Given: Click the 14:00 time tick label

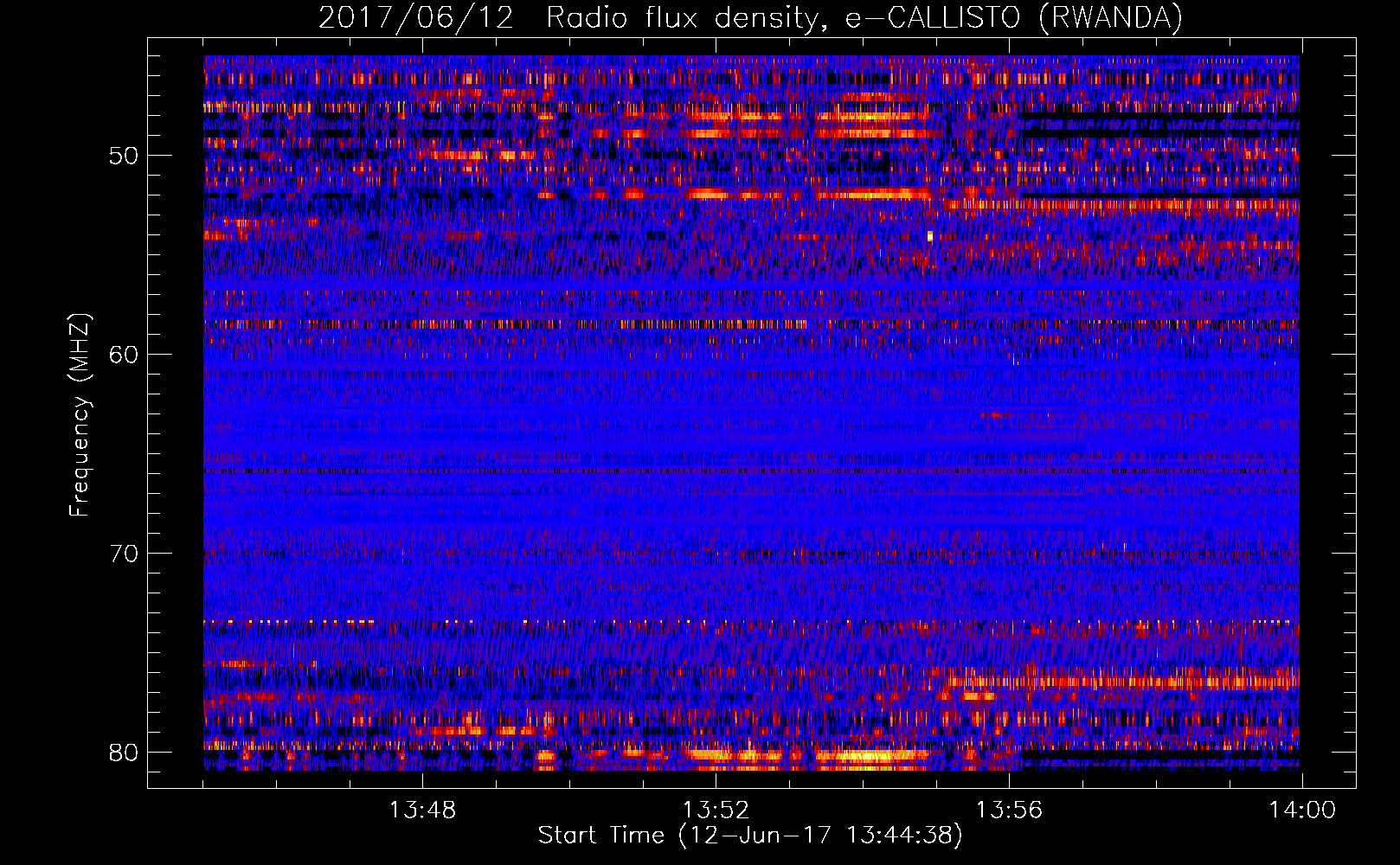Looking at the screenshot, I should point(1302,811).
